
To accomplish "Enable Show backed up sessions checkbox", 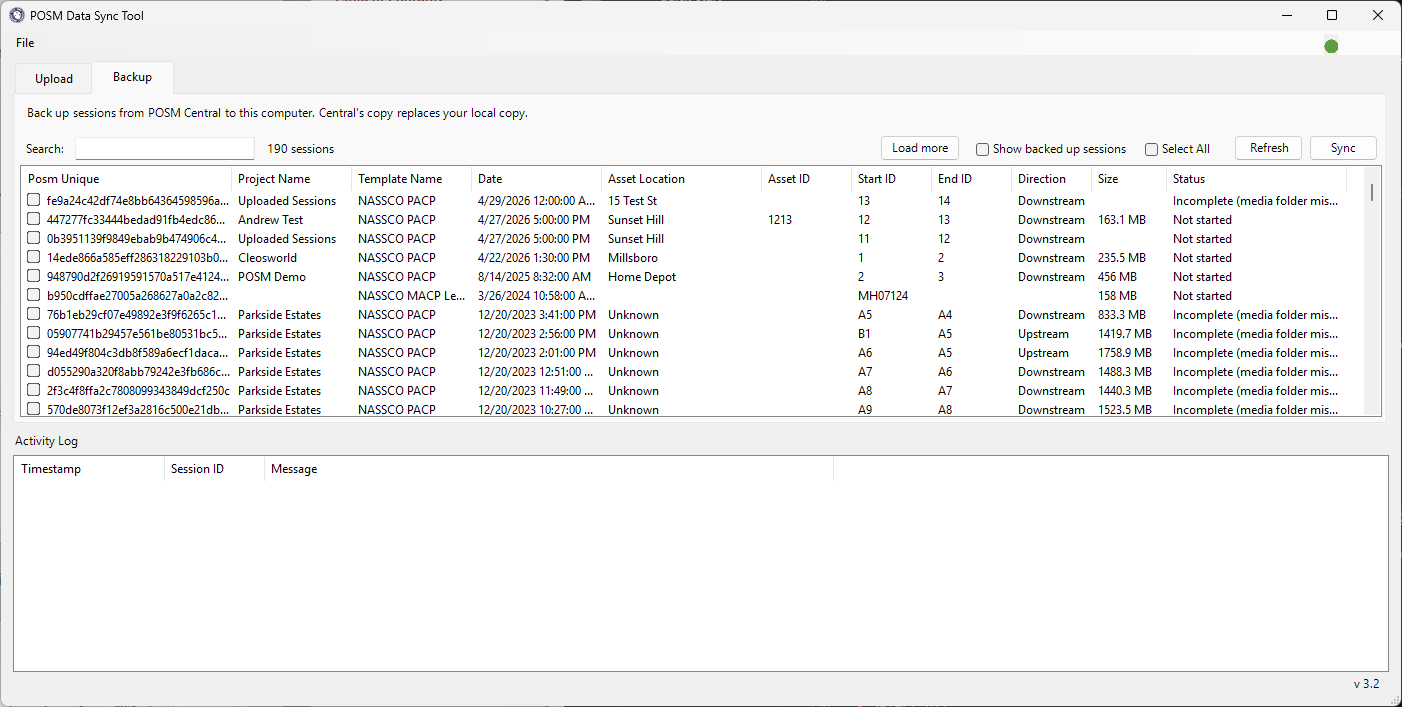I will [983, 149].
